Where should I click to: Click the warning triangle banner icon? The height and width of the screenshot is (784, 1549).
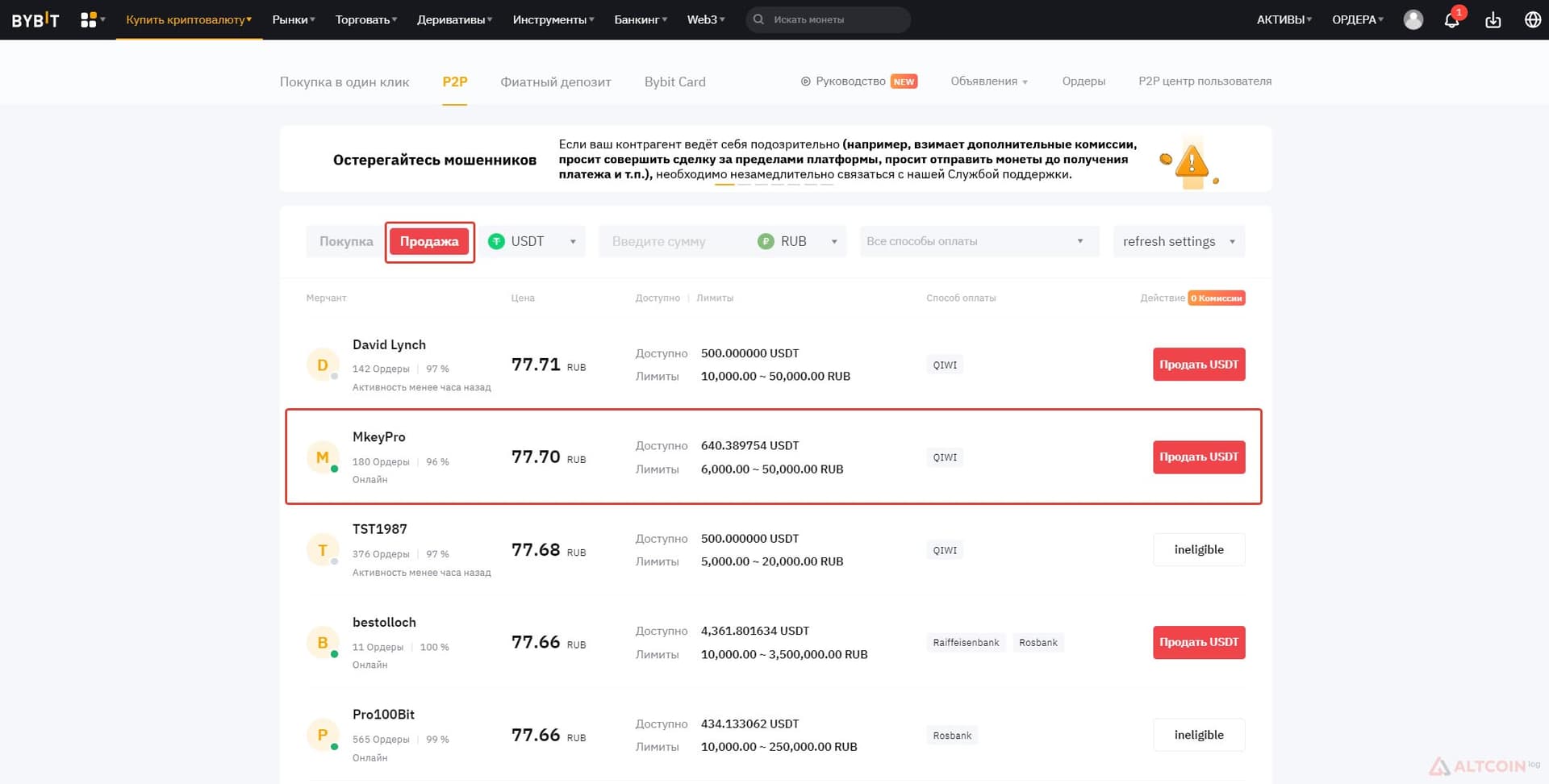1192,162
